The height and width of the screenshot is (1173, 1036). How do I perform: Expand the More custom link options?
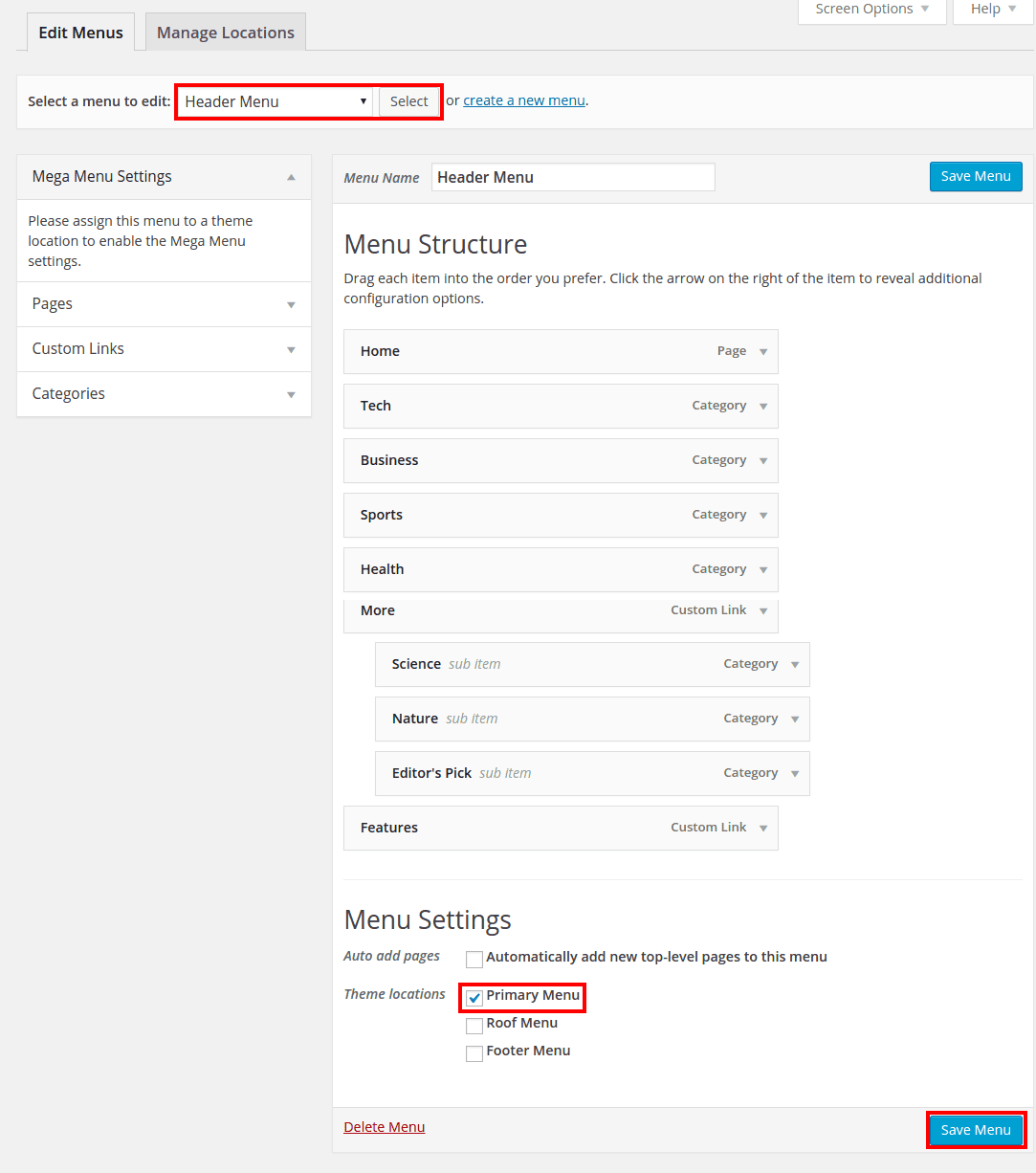(x=762, y=610)
